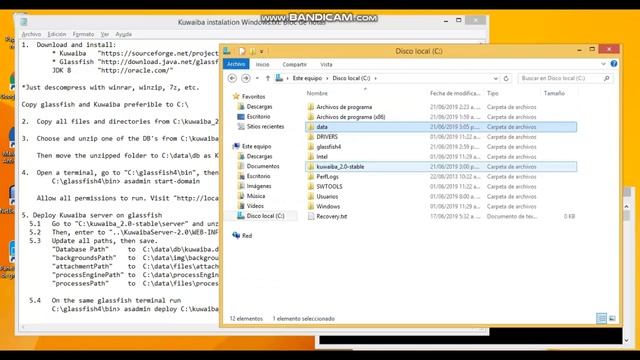
Task: Open Notepad Archivo menu
Action: (31, 34)
